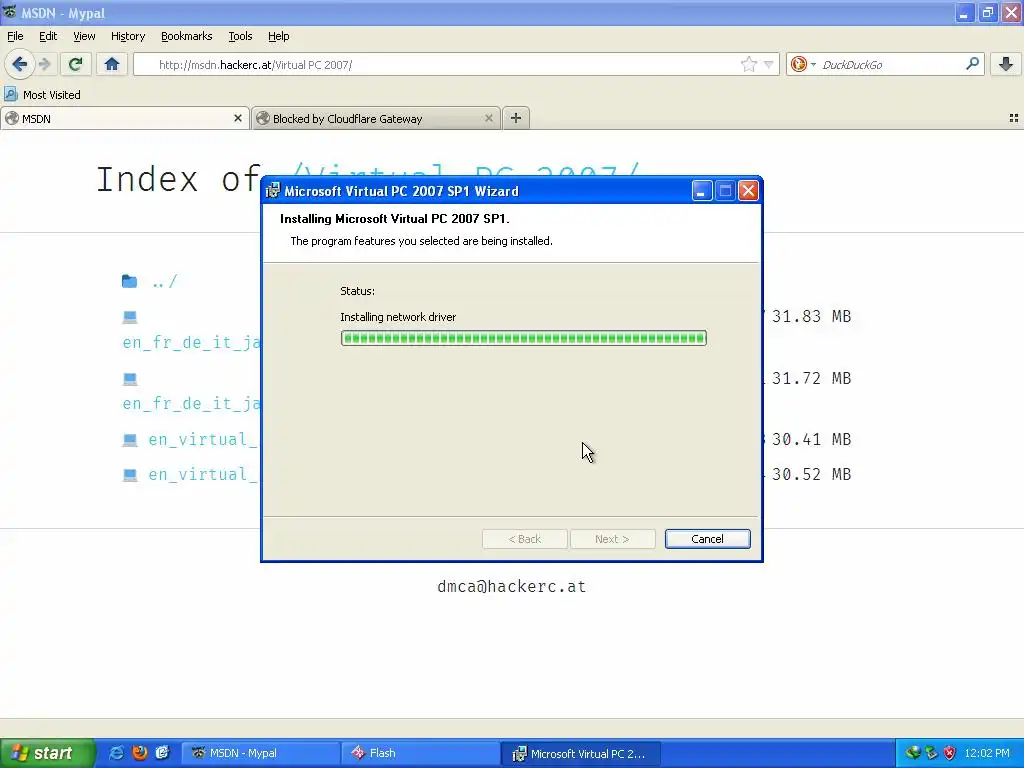
Task: Open the Bookmarks menu
Action: point(186,36)
